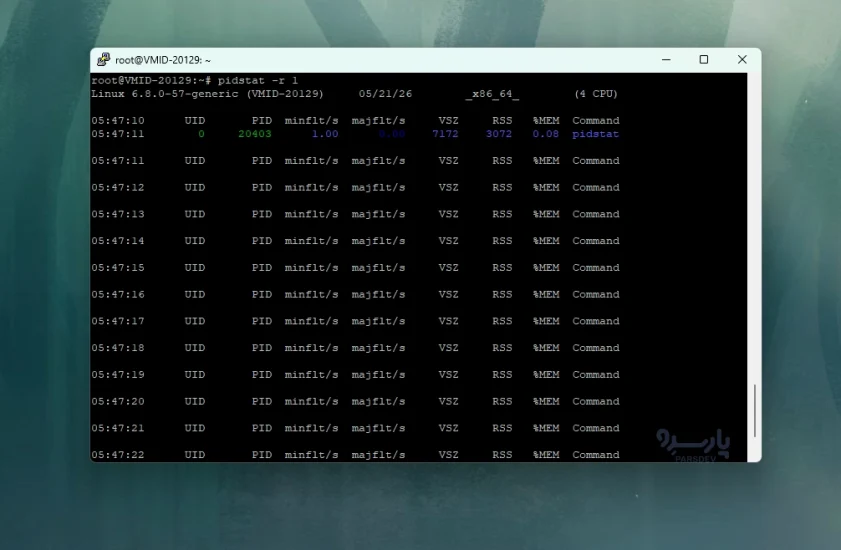Minimize the root@VMID-20129 terminal window

666,60
